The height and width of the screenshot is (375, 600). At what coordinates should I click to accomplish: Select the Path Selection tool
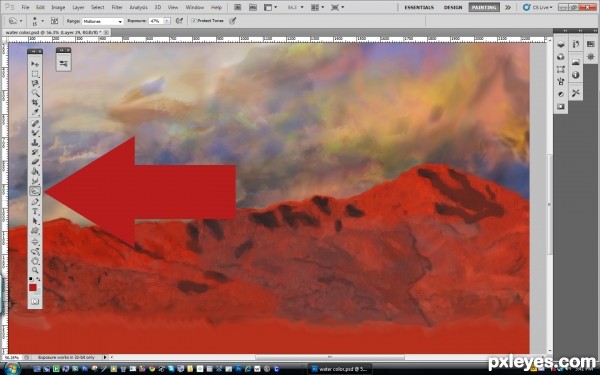[x=35, y=221]
